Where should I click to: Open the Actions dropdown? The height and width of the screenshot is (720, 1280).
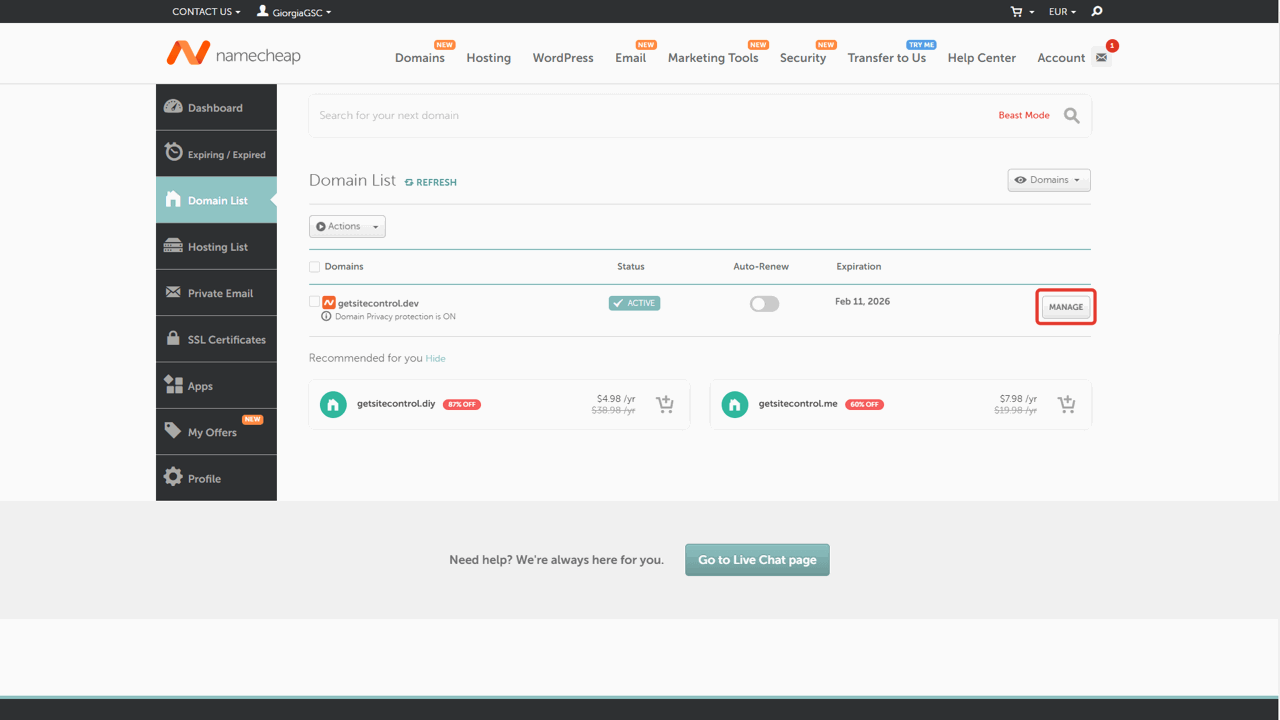(x=347, y=227)
